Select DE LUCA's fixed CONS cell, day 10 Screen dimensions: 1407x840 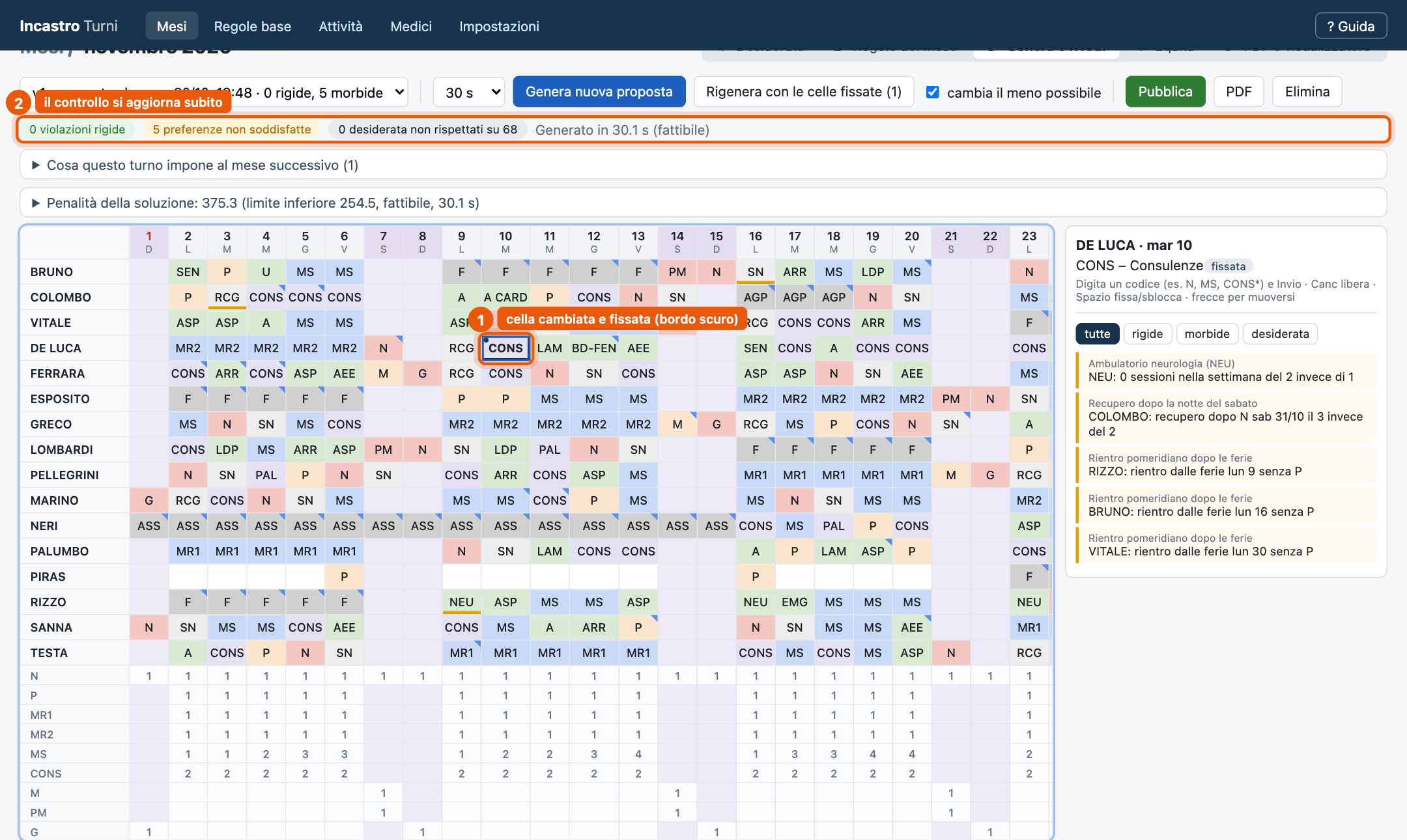coord(505,348)
